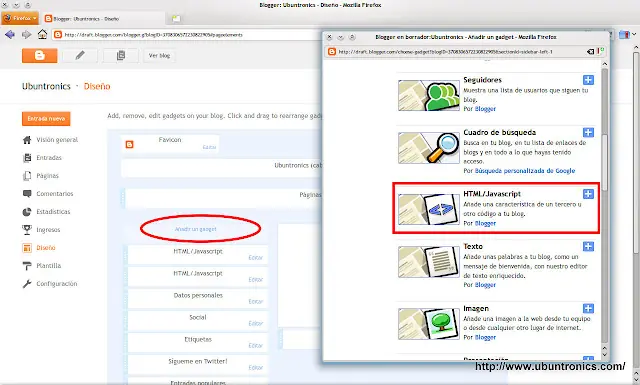
Task: Add the Seguidores gadget with plus
Action: click(x=588, y=80)
